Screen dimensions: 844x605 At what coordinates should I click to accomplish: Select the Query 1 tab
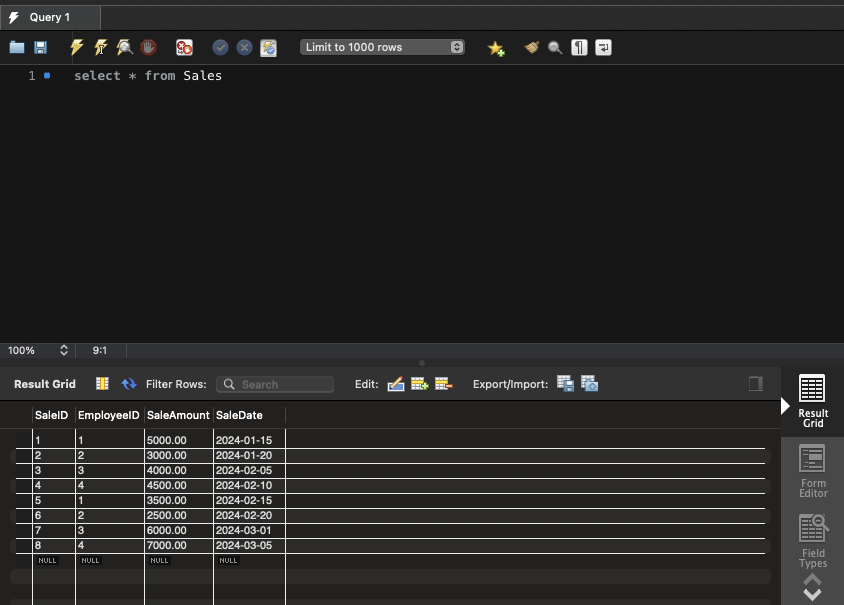50,17
